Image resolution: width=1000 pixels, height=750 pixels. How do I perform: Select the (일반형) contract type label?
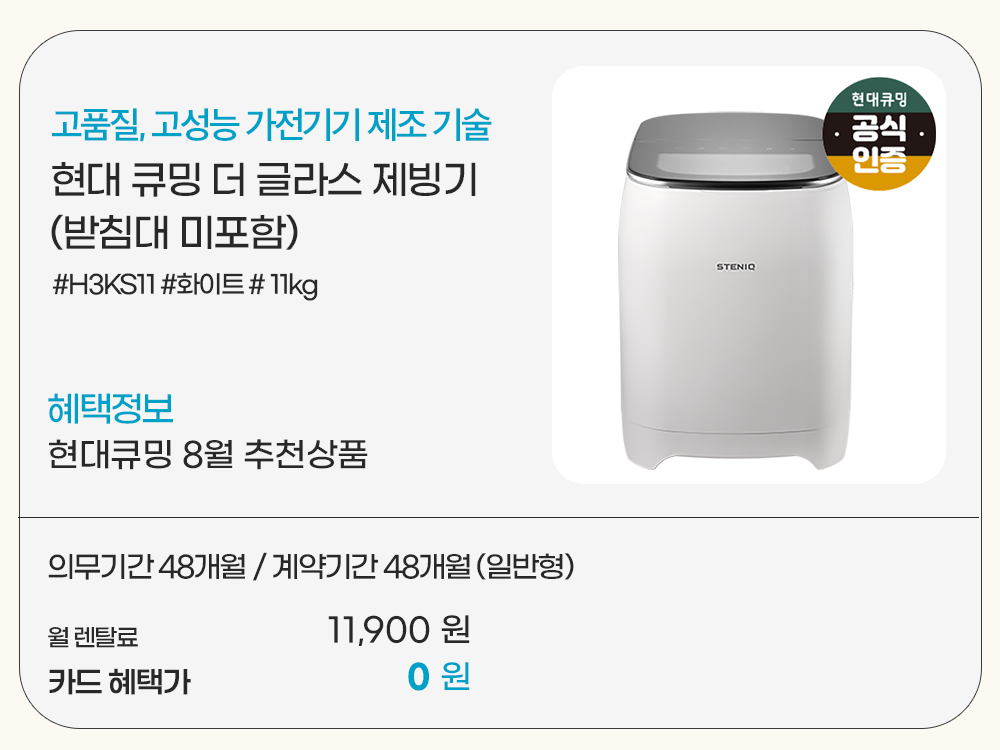[x=525, y=568]
